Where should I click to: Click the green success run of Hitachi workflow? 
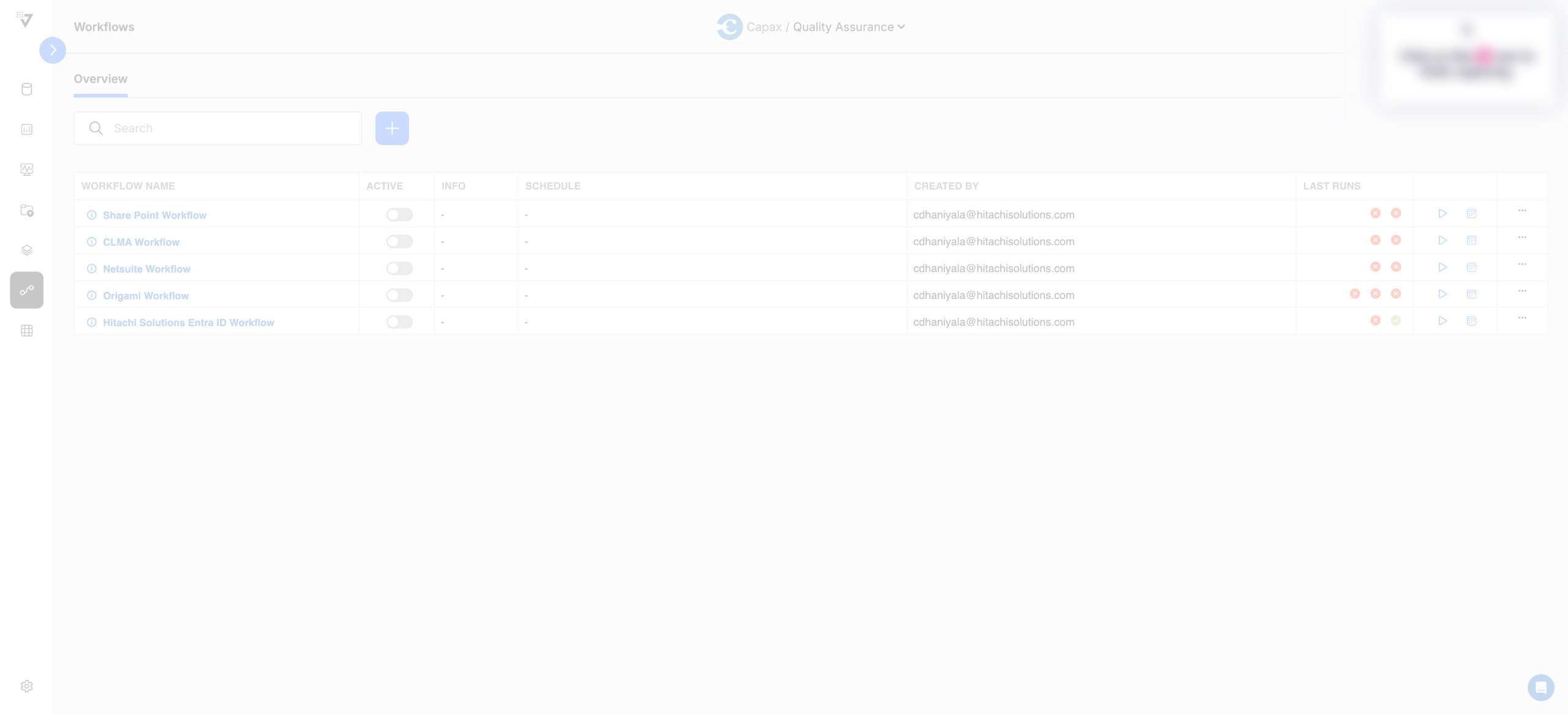click(1396, 321)
